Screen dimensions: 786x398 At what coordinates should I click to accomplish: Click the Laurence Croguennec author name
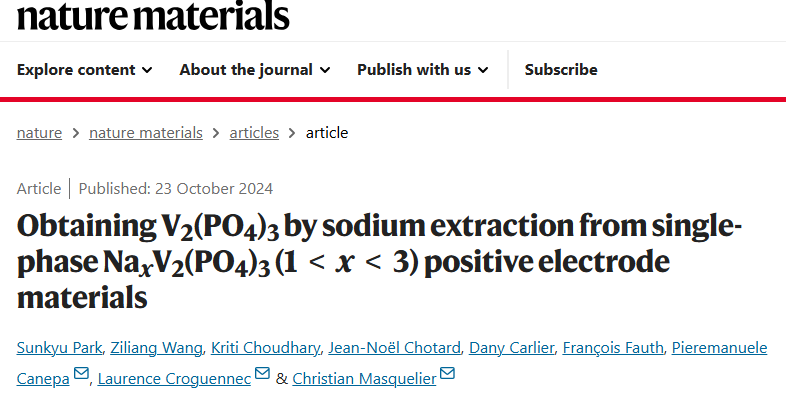point(174,378)
